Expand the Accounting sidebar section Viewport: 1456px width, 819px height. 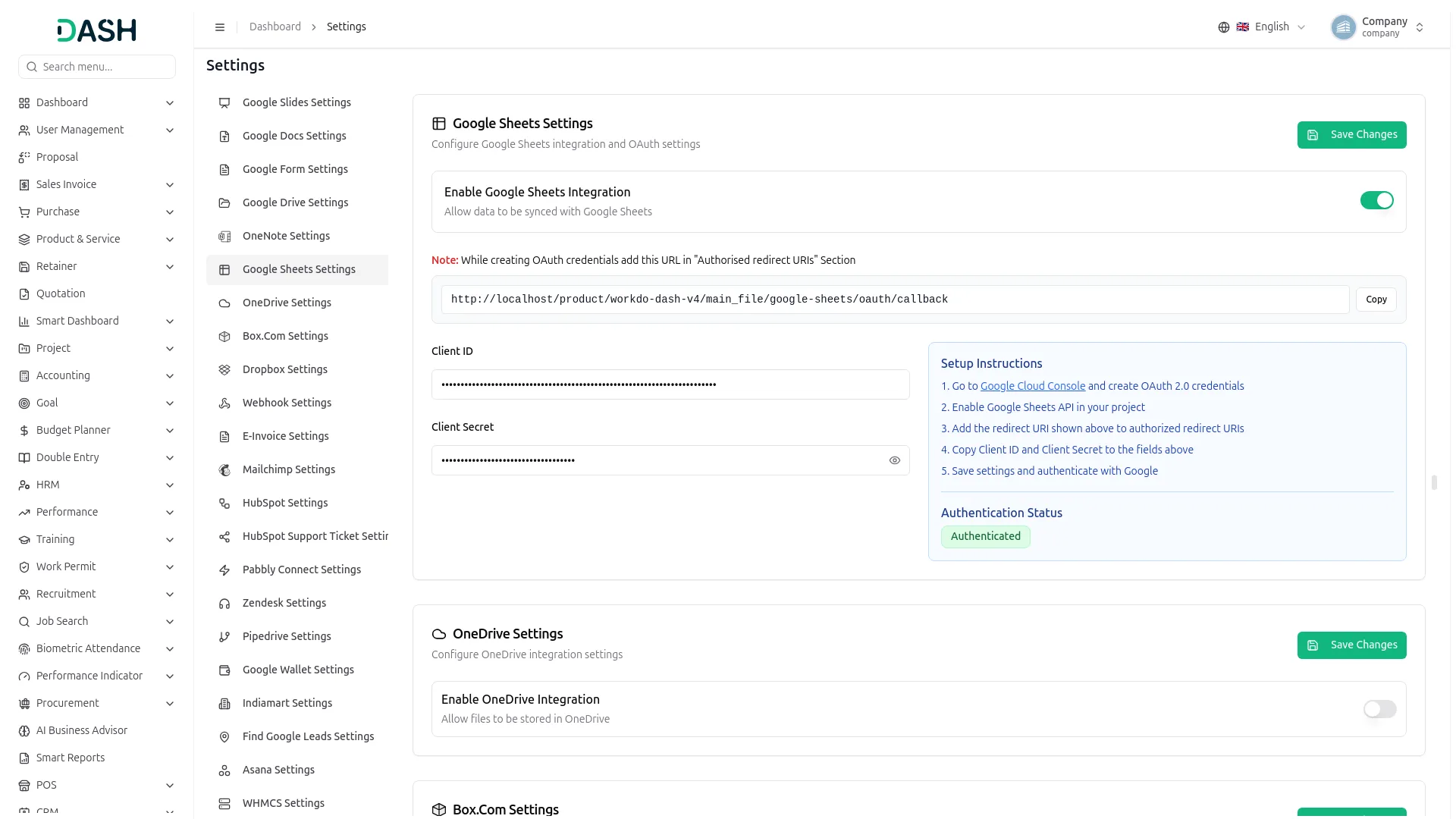[97, 376]
